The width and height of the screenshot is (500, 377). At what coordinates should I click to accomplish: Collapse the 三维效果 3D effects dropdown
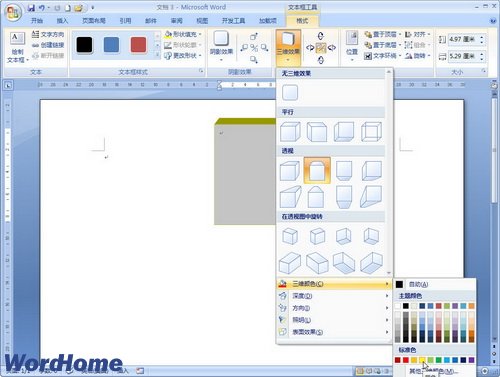click(x=288, y=47)
